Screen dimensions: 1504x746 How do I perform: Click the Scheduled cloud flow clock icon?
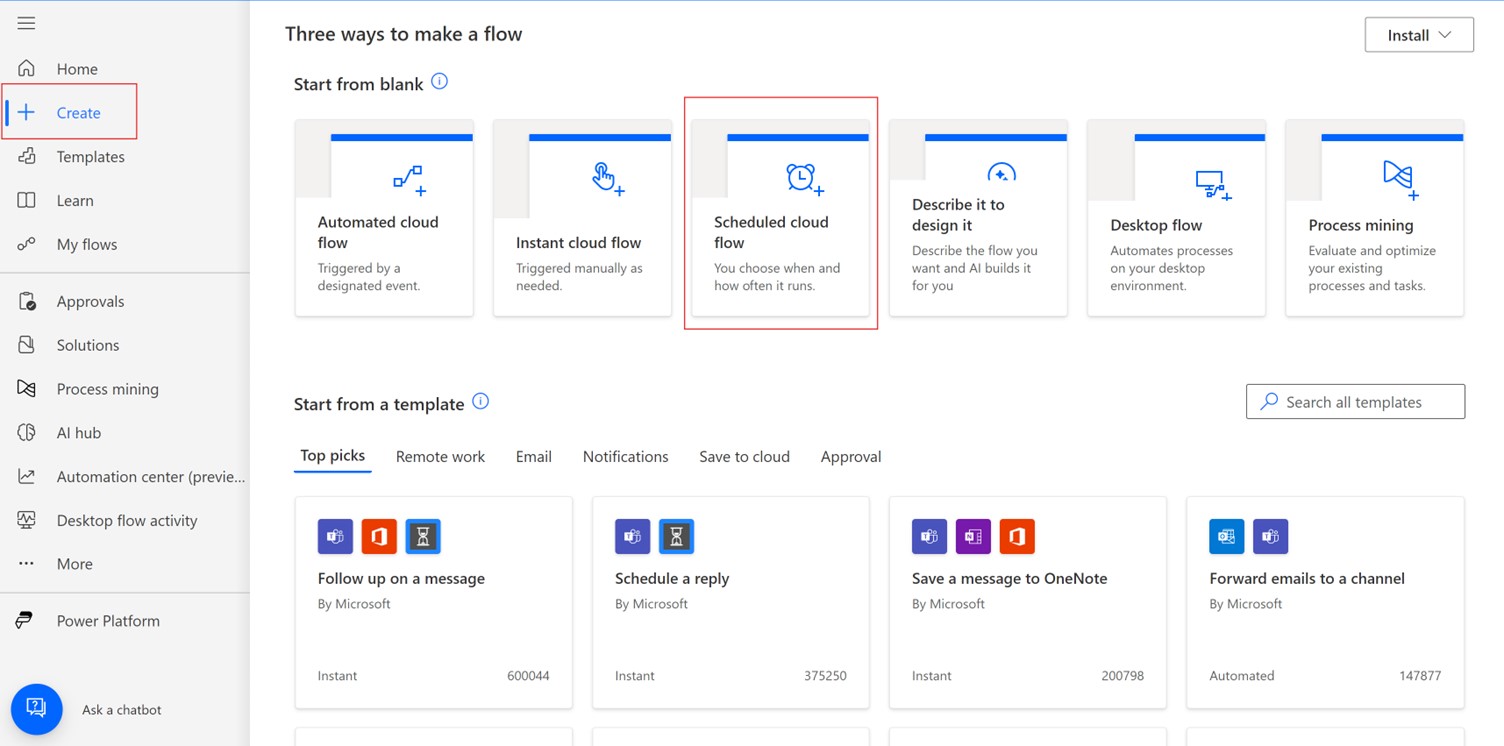click(x=805, y=178)
